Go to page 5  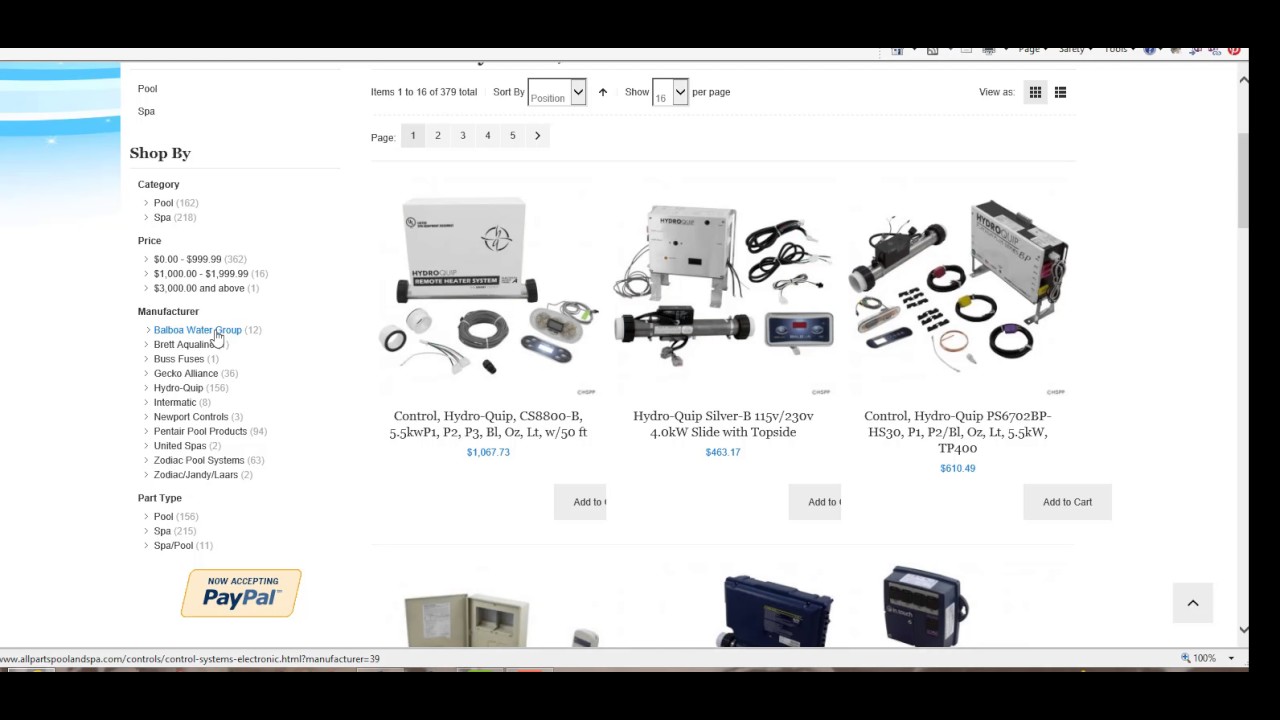[512, 135]
